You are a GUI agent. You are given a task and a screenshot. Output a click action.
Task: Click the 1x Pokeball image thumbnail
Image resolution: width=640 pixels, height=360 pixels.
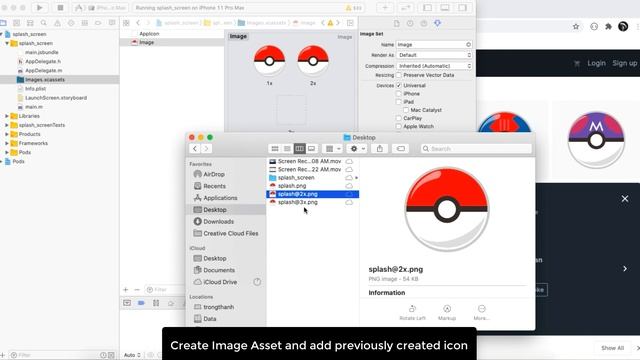pos(269,61)
